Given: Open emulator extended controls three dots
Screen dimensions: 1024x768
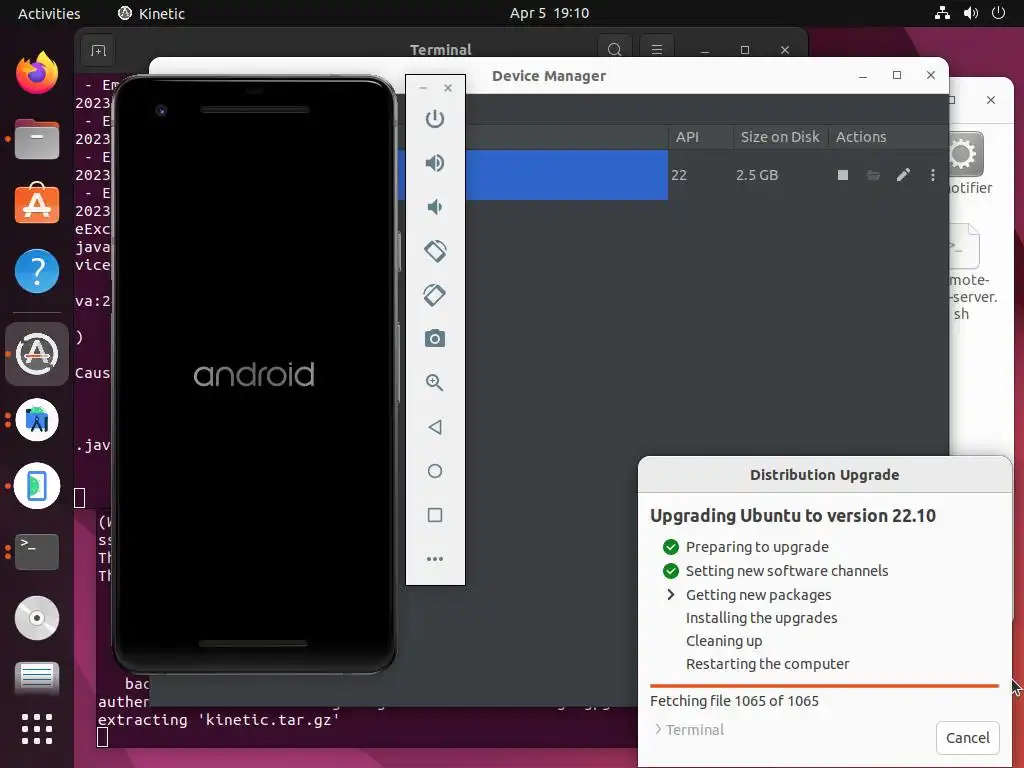Looking at the screenshot, I should pyautogui.click(x=435, y=559).
